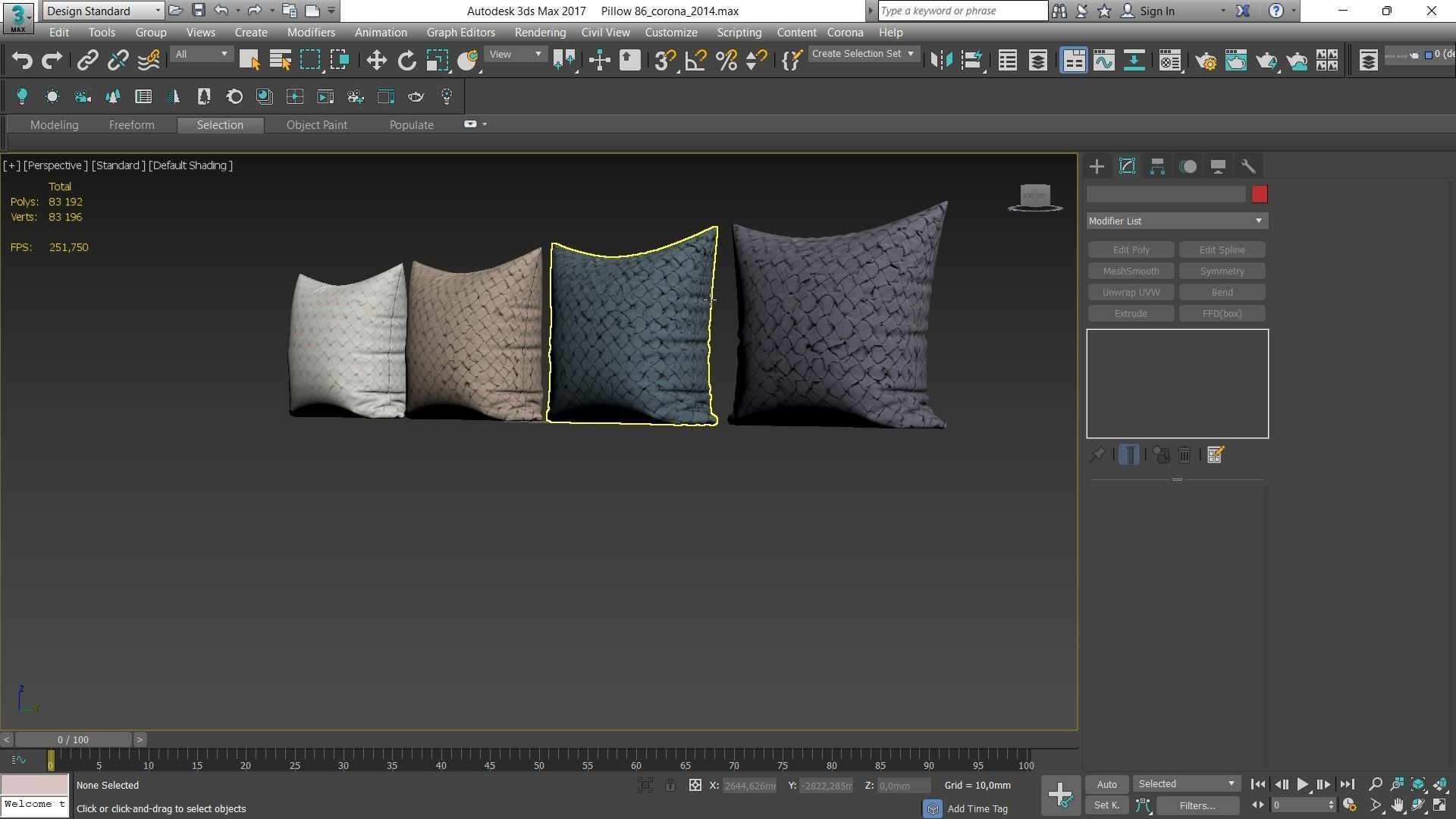The width and height of the screenshot is (1456, 819).
Task: Toggle Angle Snap
Action: click(x=695, y=60)
